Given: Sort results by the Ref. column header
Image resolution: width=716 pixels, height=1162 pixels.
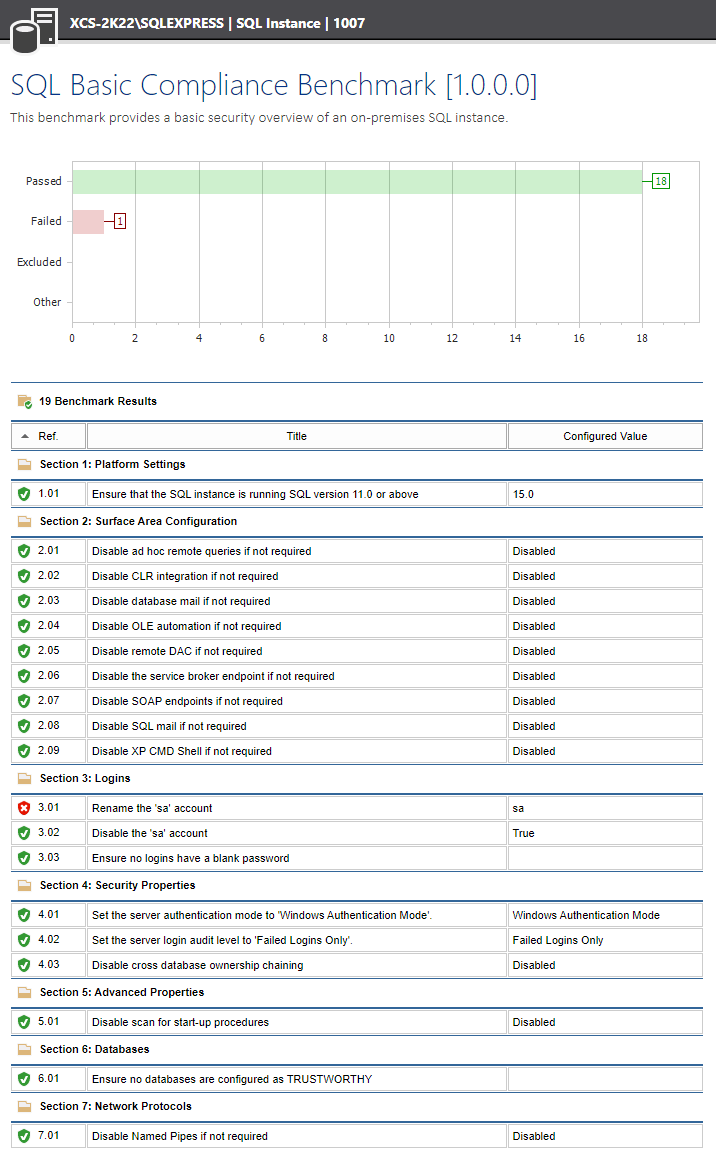Looking at the screenshot, I should 48,436.
